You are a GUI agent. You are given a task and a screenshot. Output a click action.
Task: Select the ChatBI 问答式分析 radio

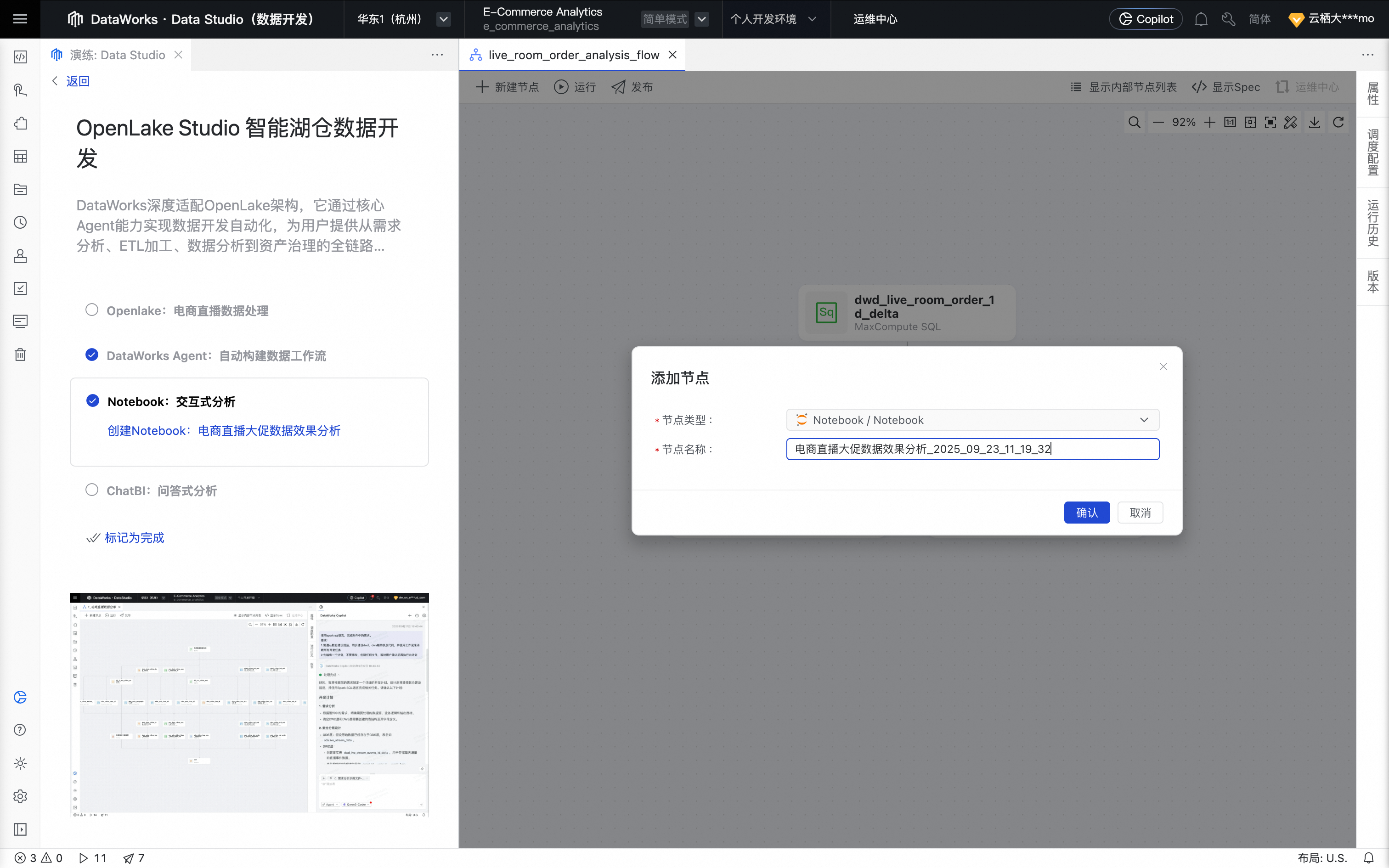point(92,490)
